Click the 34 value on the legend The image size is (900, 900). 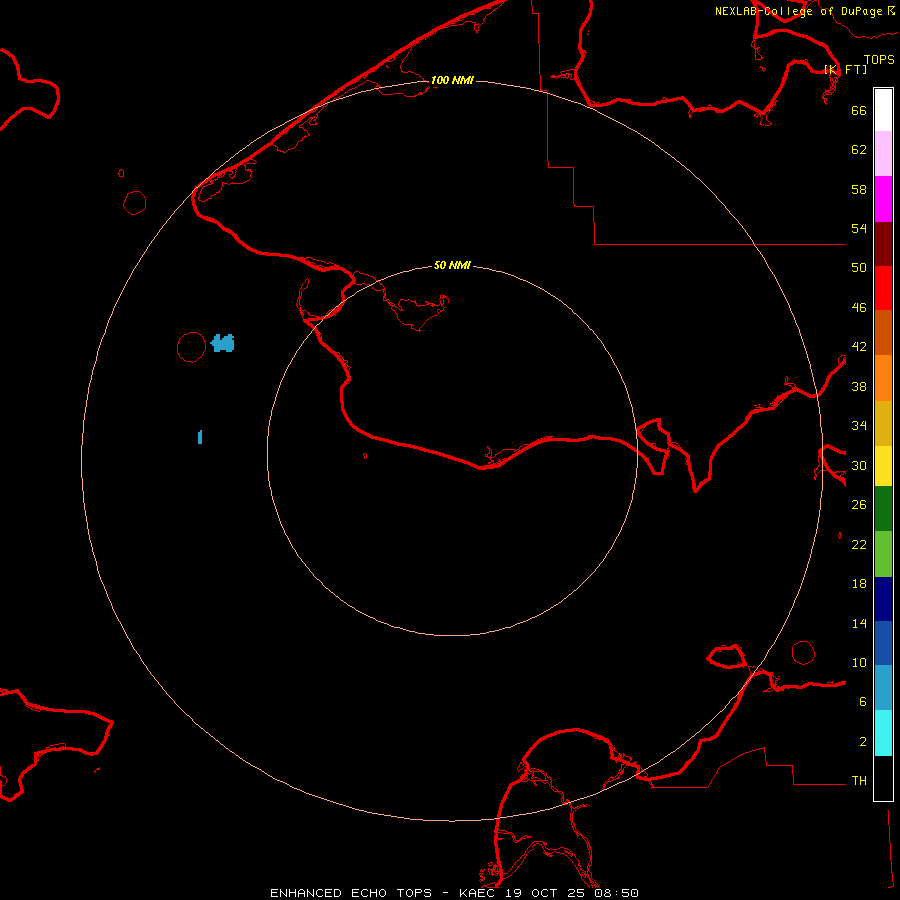(x=859, y=426)
